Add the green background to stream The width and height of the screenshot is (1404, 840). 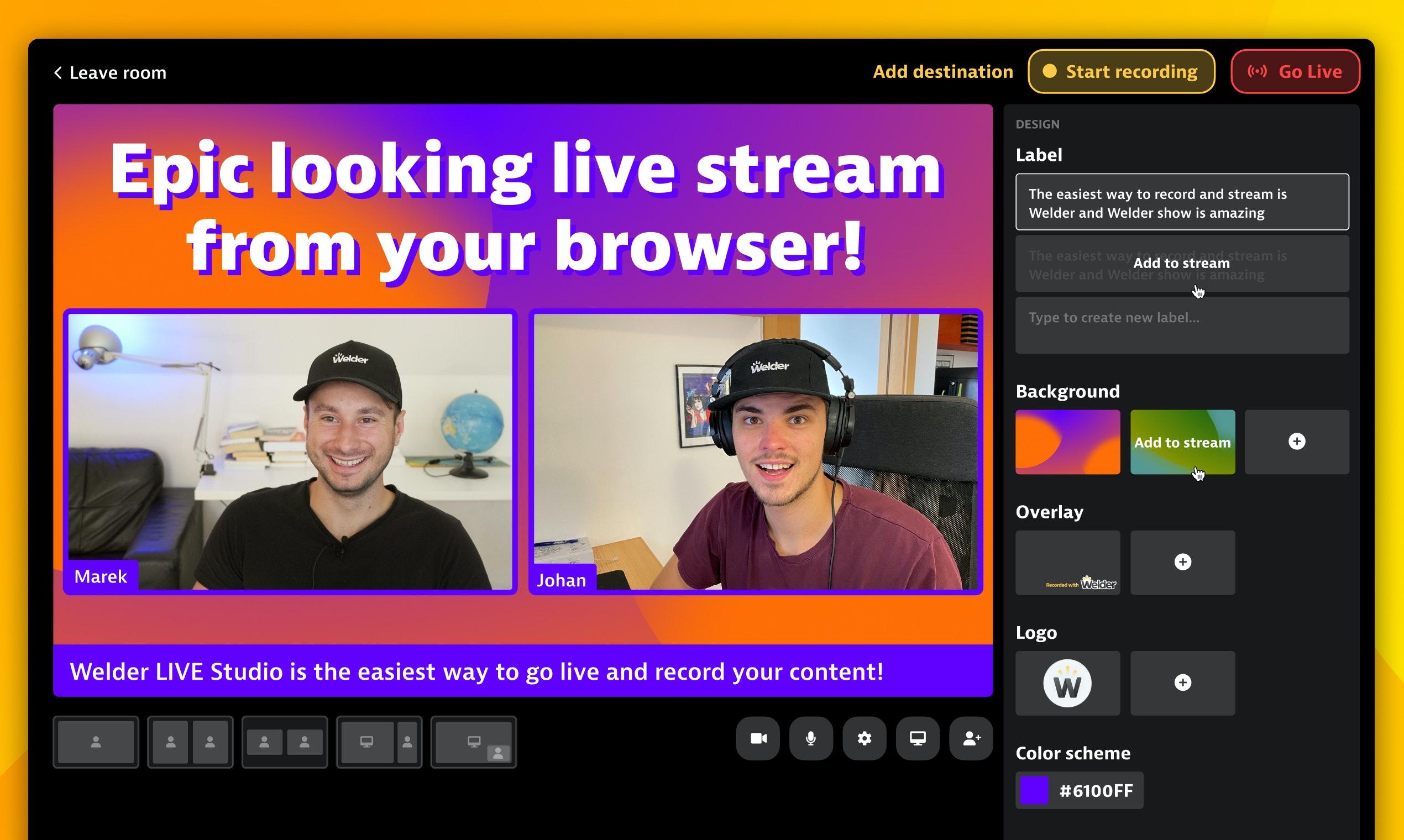(x=1183, y=442)
